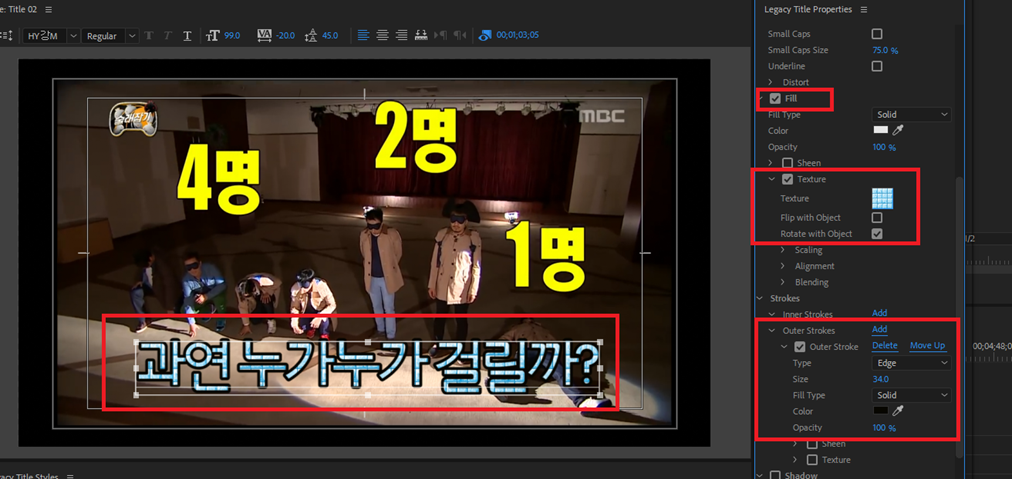Align text left in title toolbar
Image resolution: width=1012 pixels, height=479 pixels.
[363, 35]
